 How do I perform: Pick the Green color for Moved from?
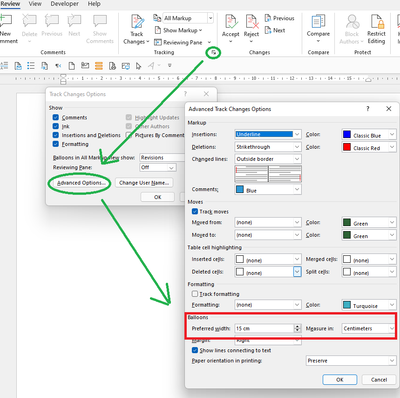pos(369,222)
